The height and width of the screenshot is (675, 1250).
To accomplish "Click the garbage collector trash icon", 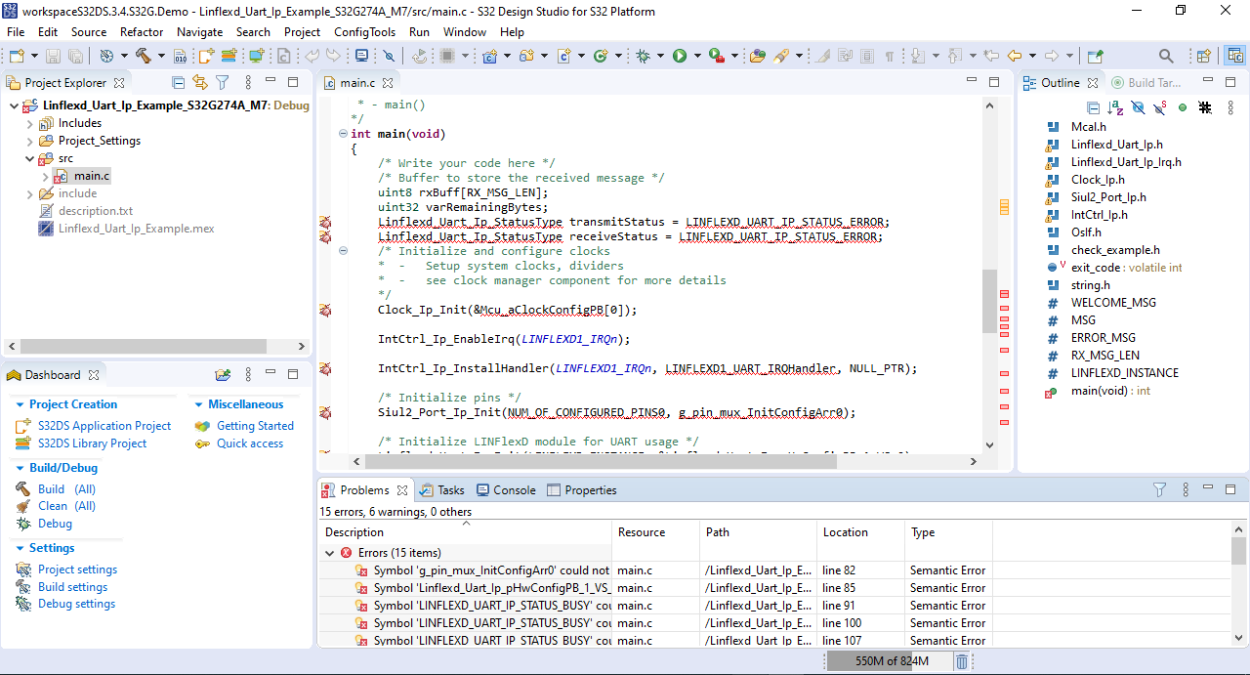I will [962, 661].
